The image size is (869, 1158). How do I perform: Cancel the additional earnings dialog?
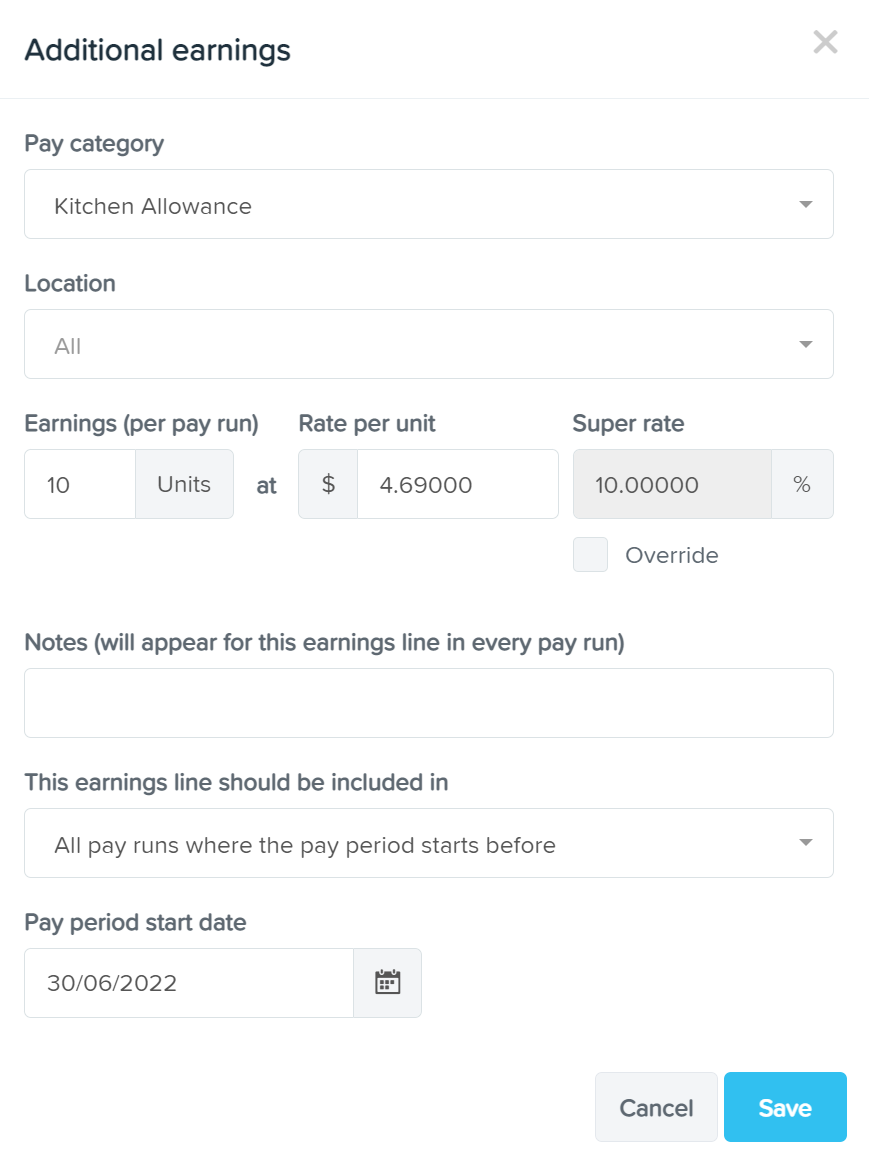tap(656, 1107)
